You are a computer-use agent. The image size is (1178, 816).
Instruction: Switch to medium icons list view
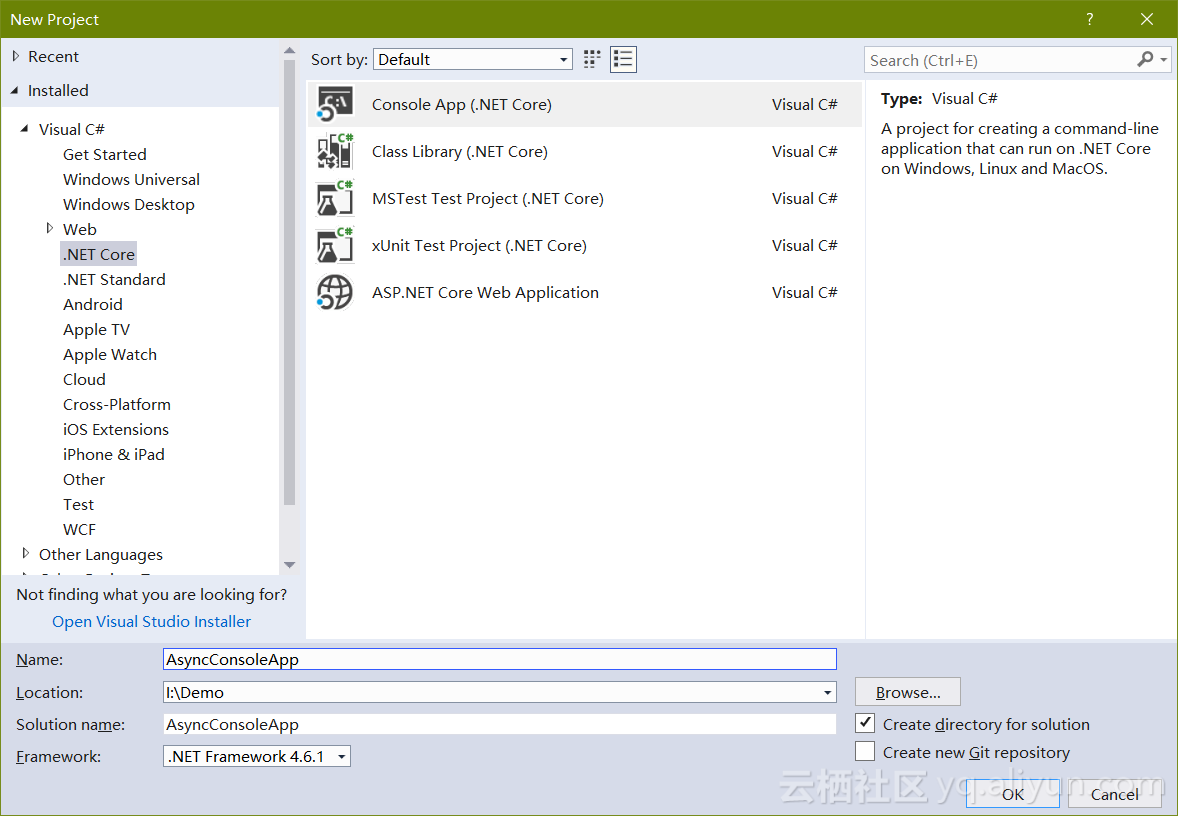tap(624, 59)
